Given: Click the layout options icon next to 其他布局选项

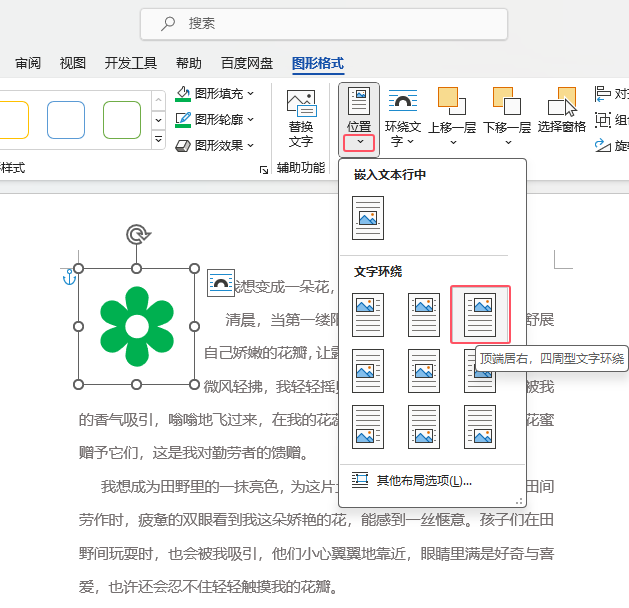Looking at the screenshot, I should 360,480.
